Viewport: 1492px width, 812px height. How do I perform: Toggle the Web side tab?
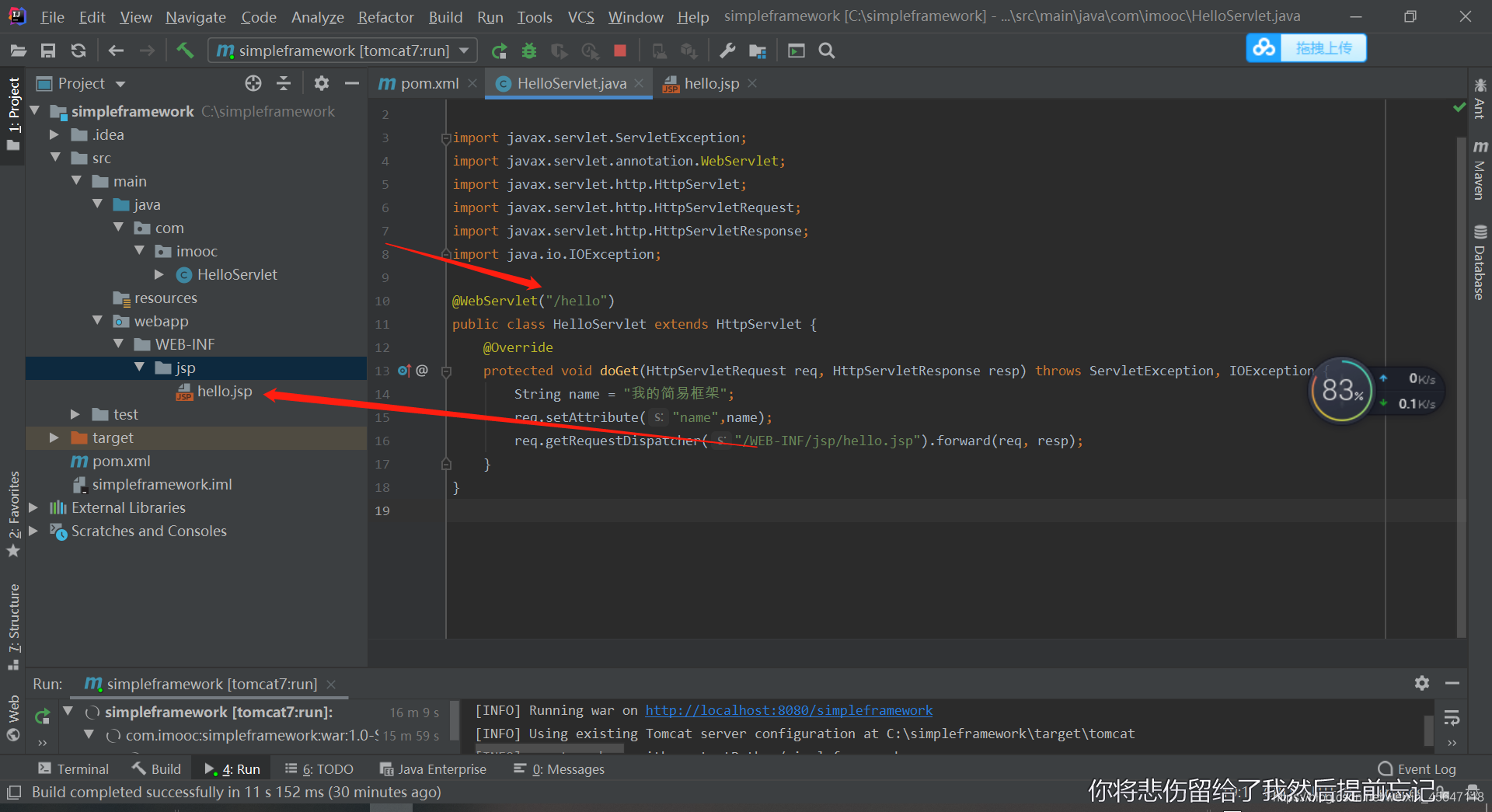tap(13, 718)
